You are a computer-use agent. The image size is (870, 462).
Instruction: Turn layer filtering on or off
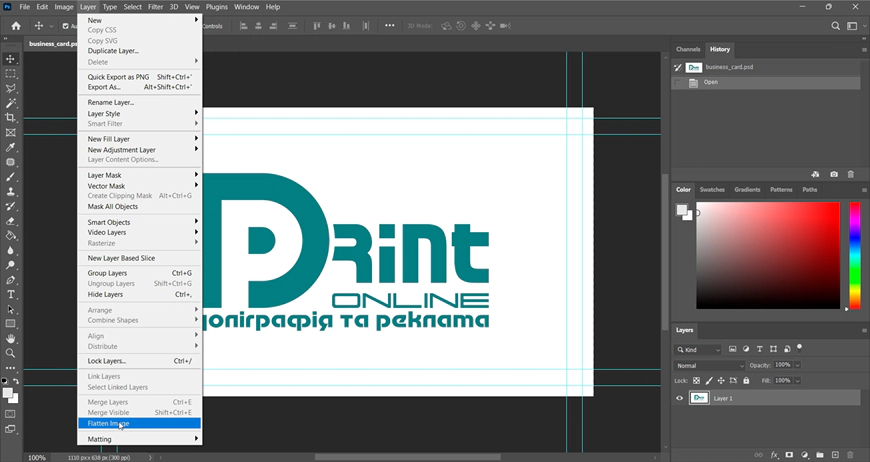(x=800, y=348)
